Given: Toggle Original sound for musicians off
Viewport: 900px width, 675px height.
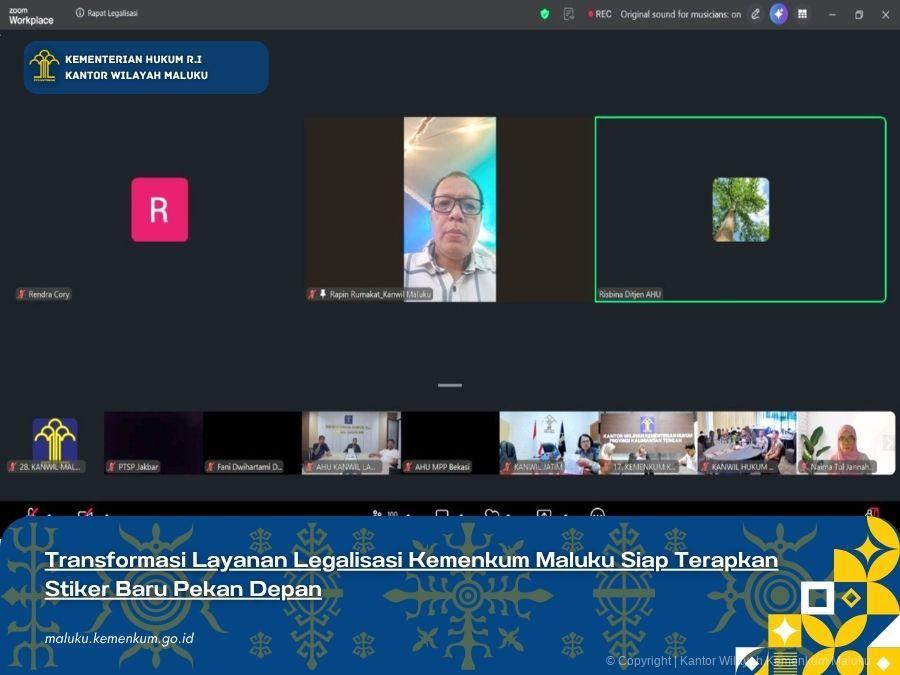Looking at the screenshot, I should pos(683,14).
